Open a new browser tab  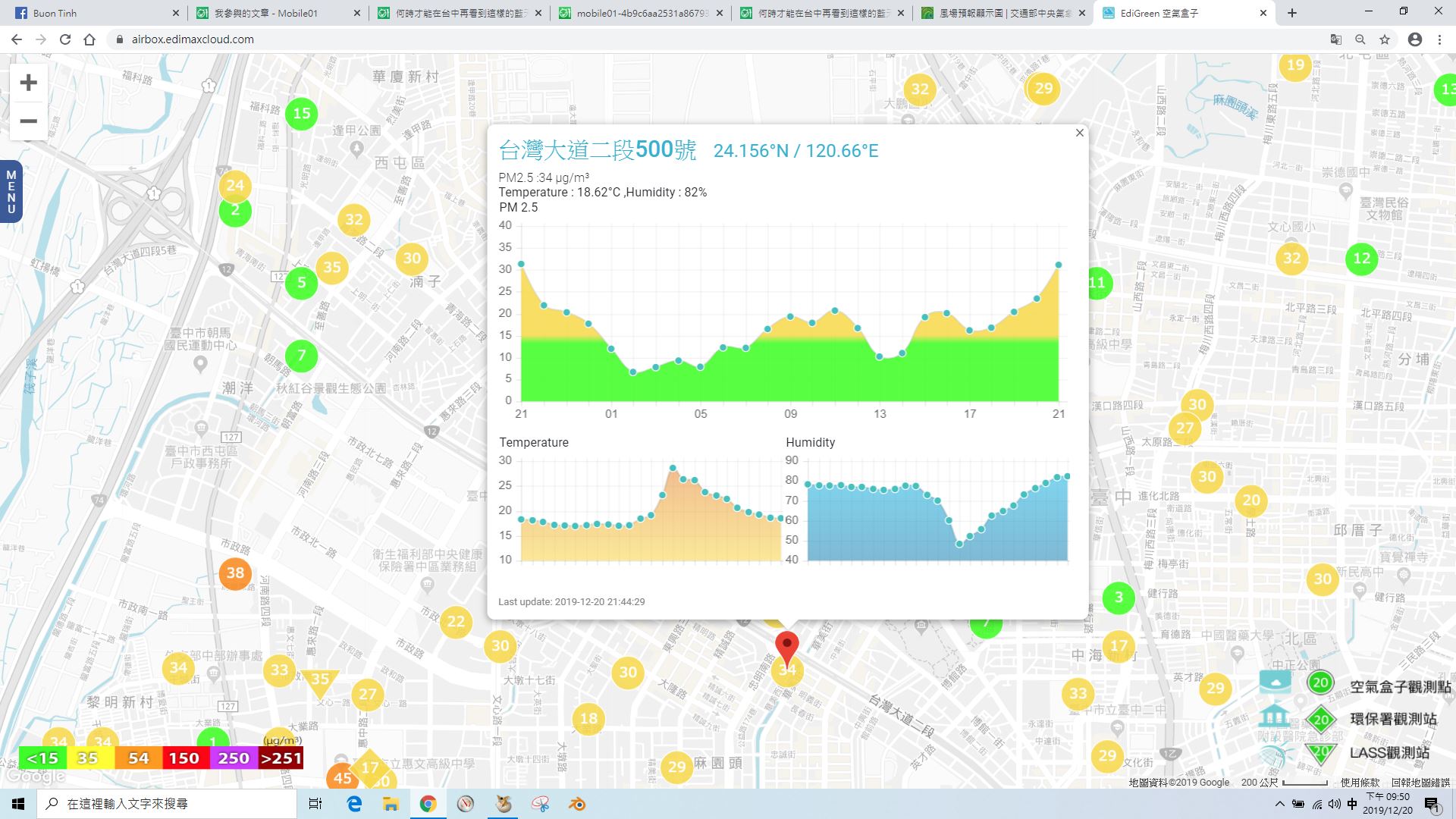pos(1292,13)
